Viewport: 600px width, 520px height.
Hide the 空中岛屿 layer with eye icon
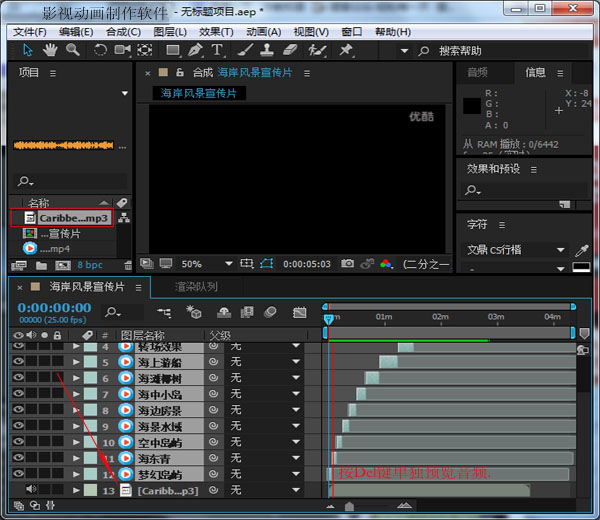point(18,442)
